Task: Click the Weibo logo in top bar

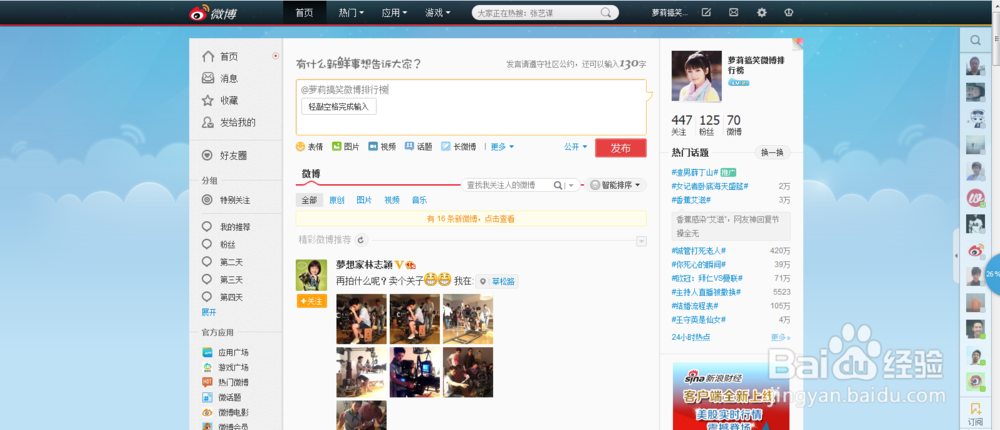Action: [x=214, y=13]
